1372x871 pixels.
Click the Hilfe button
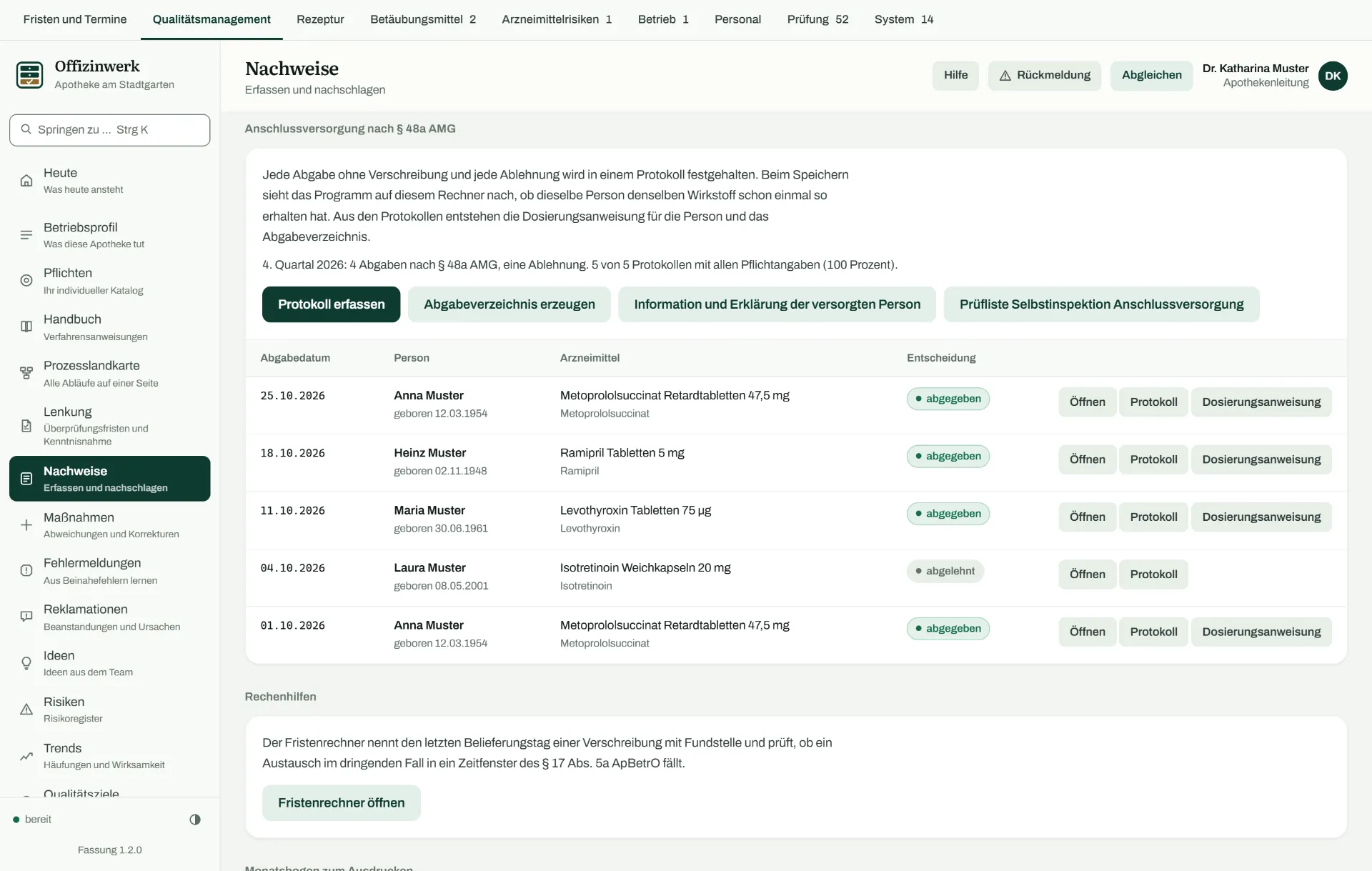tap(955, 76)
